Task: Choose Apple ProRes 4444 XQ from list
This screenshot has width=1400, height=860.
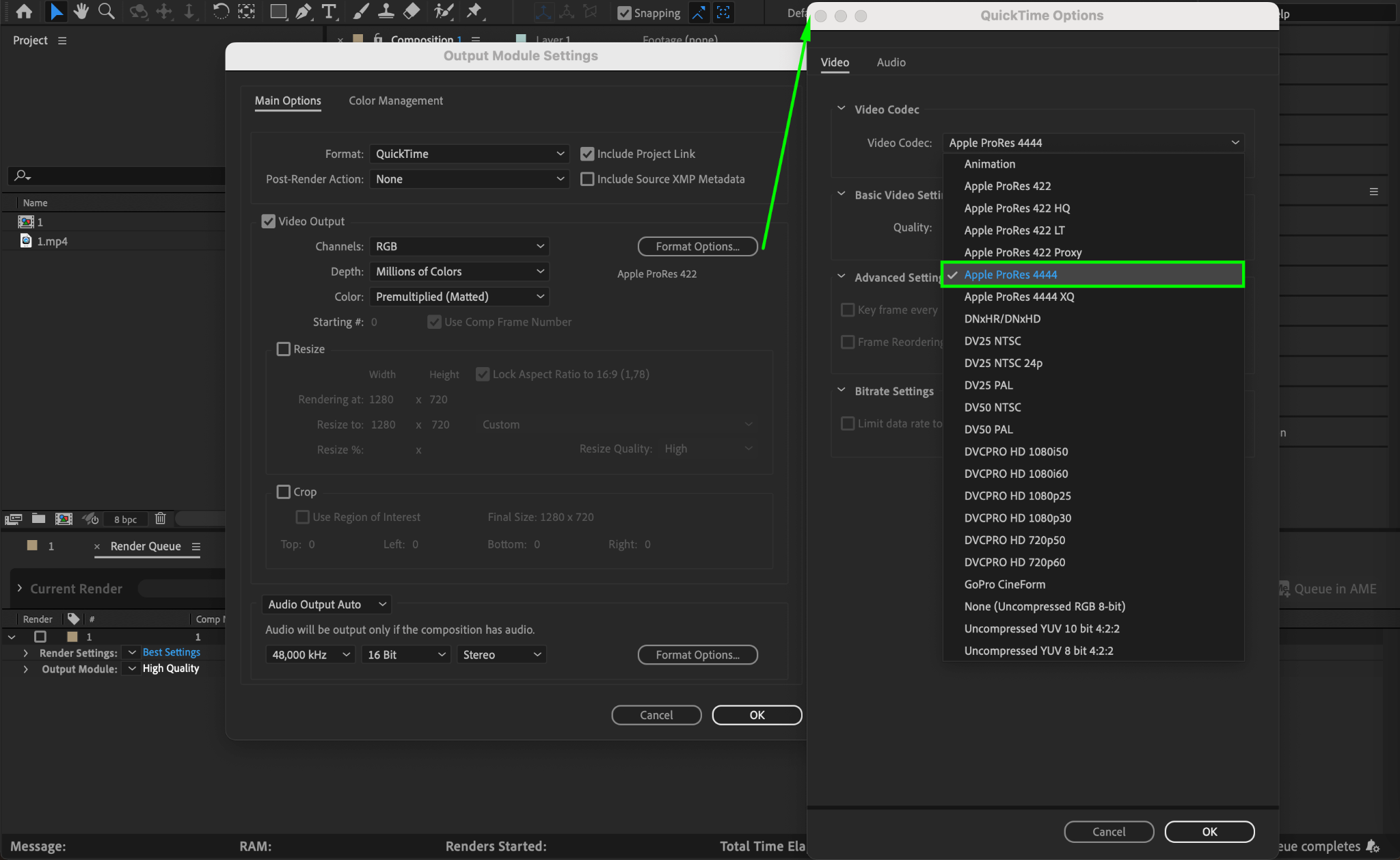Action: pos(1019,297)
